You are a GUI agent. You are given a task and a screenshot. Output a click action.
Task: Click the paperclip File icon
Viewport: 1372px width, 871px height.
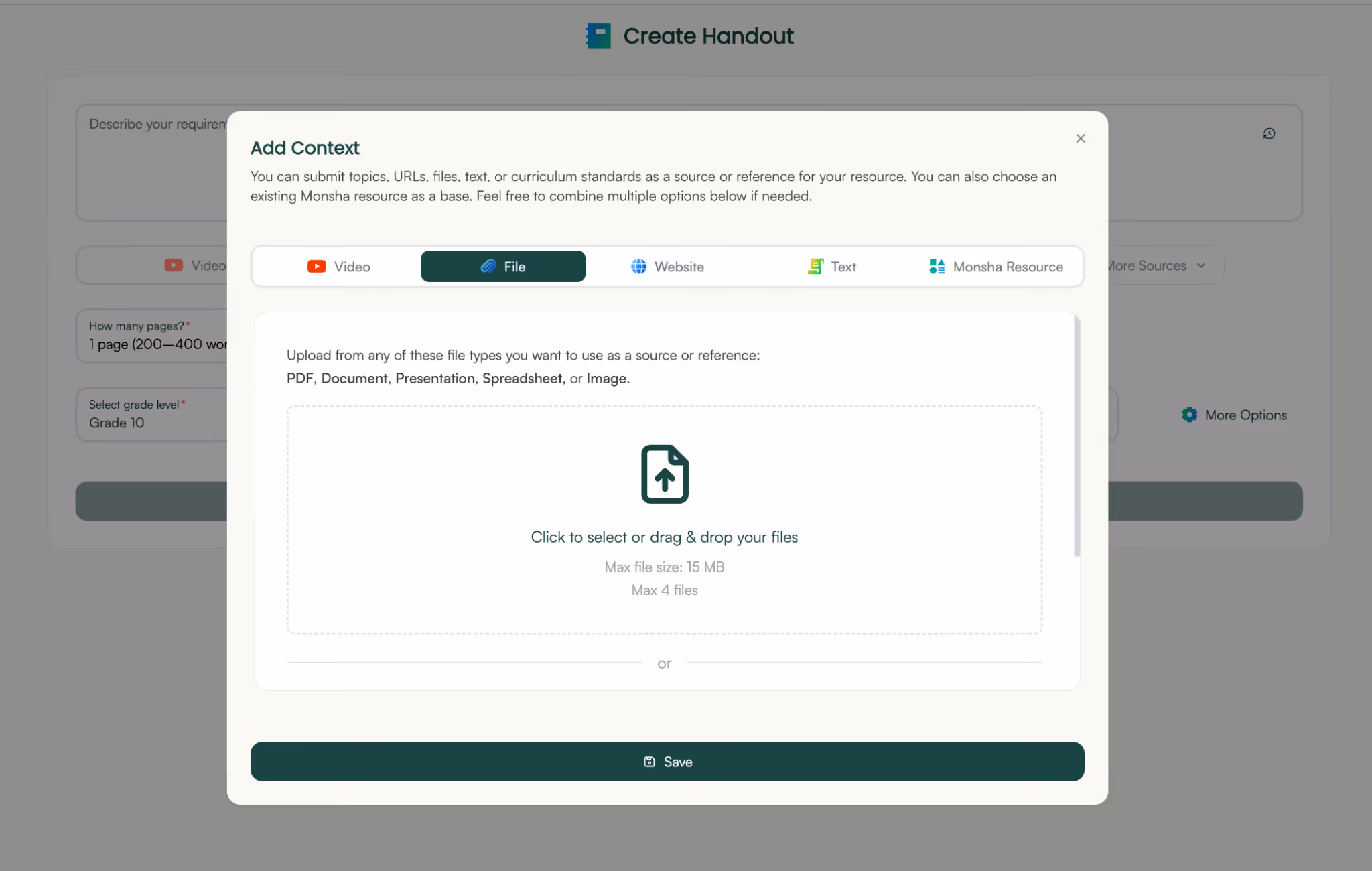coord(487,266)
